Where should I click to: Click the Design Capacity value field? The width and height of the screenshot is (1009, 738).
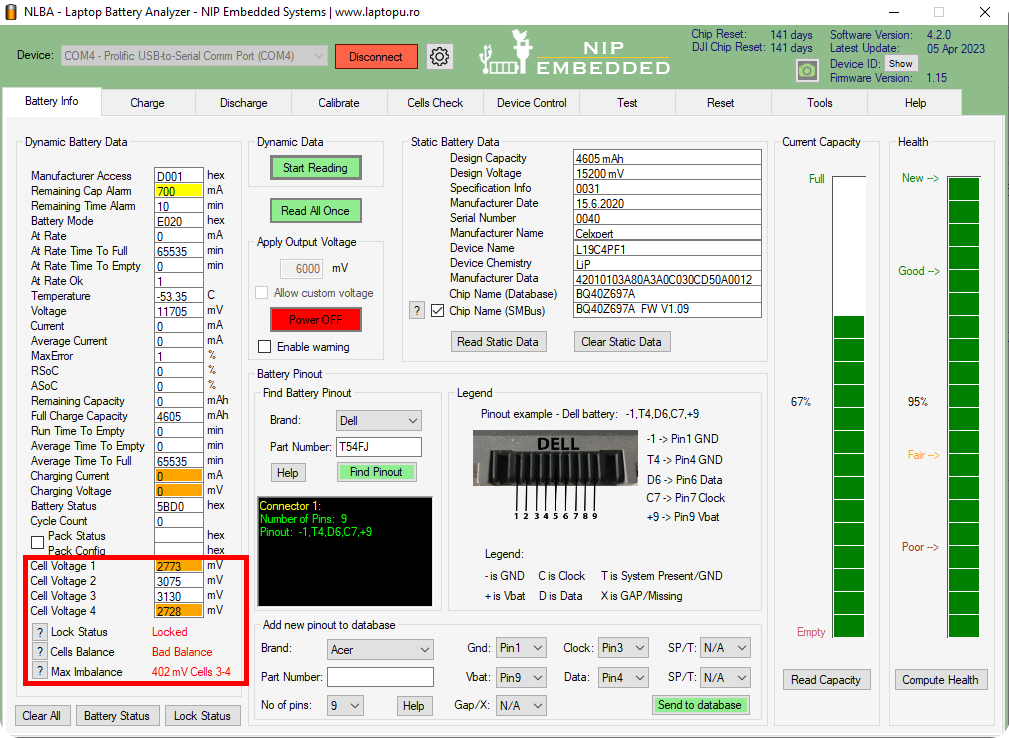[x=667, y=158]
